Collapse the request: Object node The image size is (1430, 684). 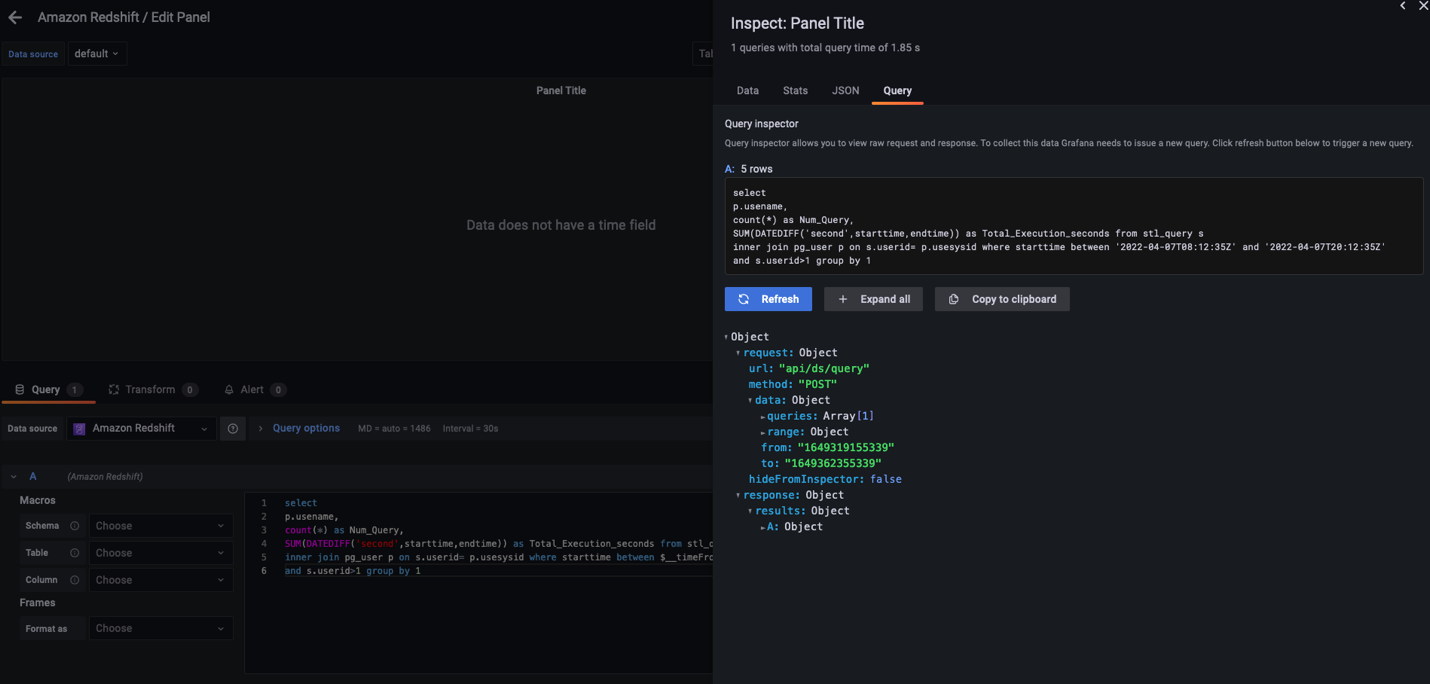(x=739, y=353)
